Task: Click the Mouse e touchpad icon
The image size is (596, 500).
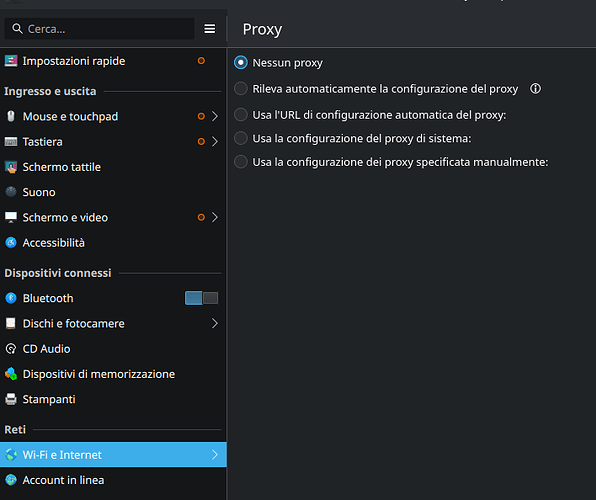Action: pyautogui.click(x=11, y=116)
